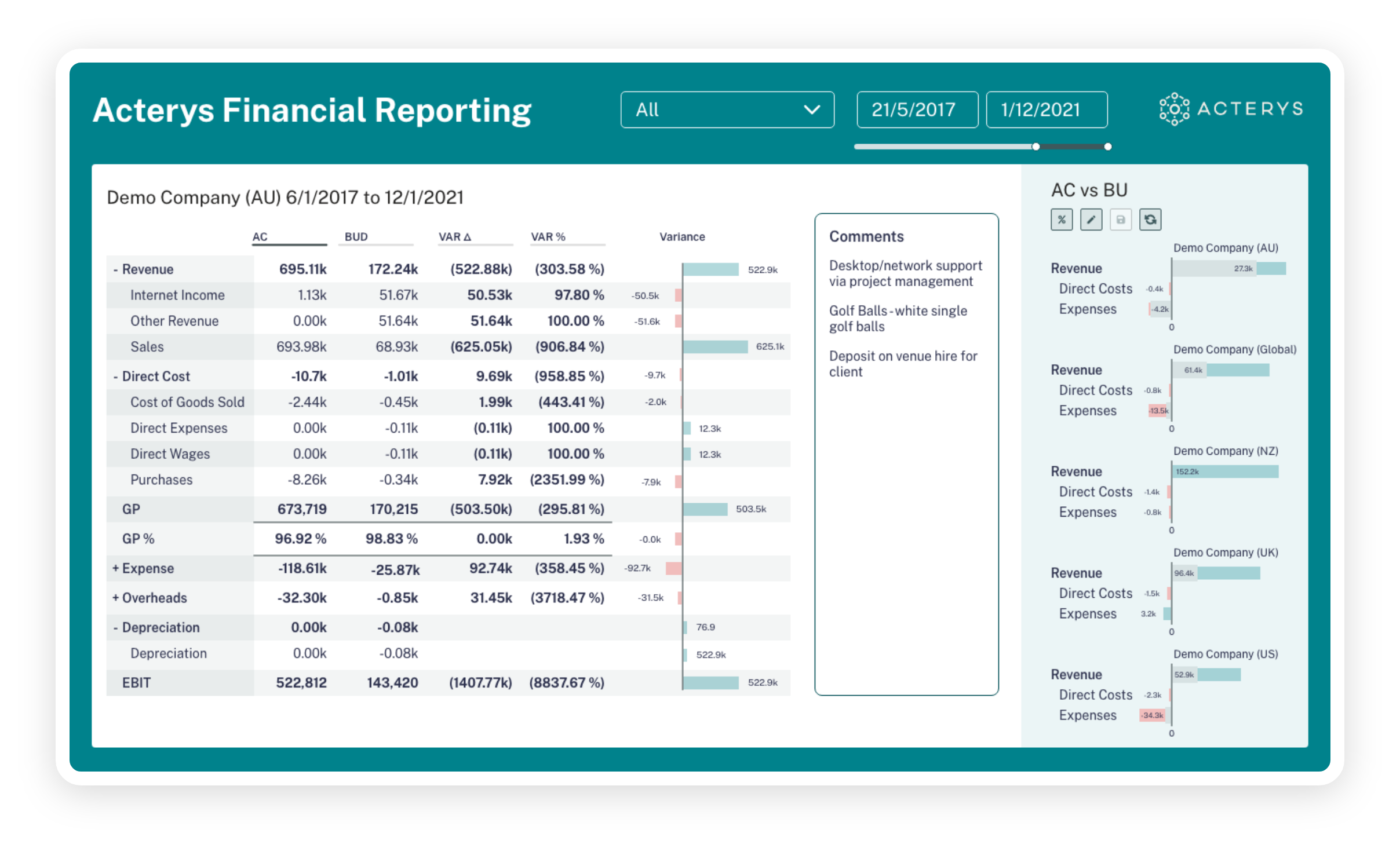
Task: Click the Overheads BUD value -0.85k
Action: 397,598
